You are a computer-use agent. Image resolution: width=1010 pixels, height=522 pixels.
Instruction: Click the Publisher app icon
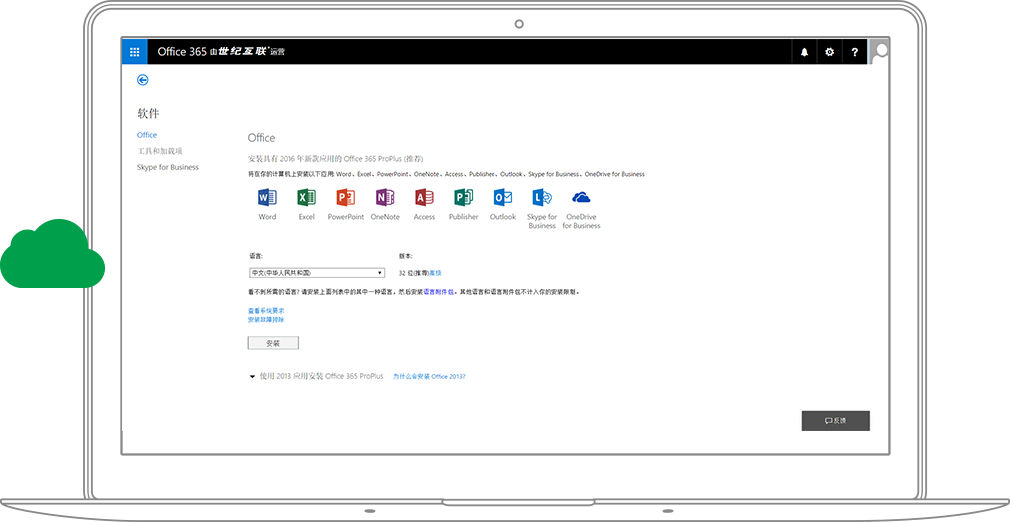(463, 197)
